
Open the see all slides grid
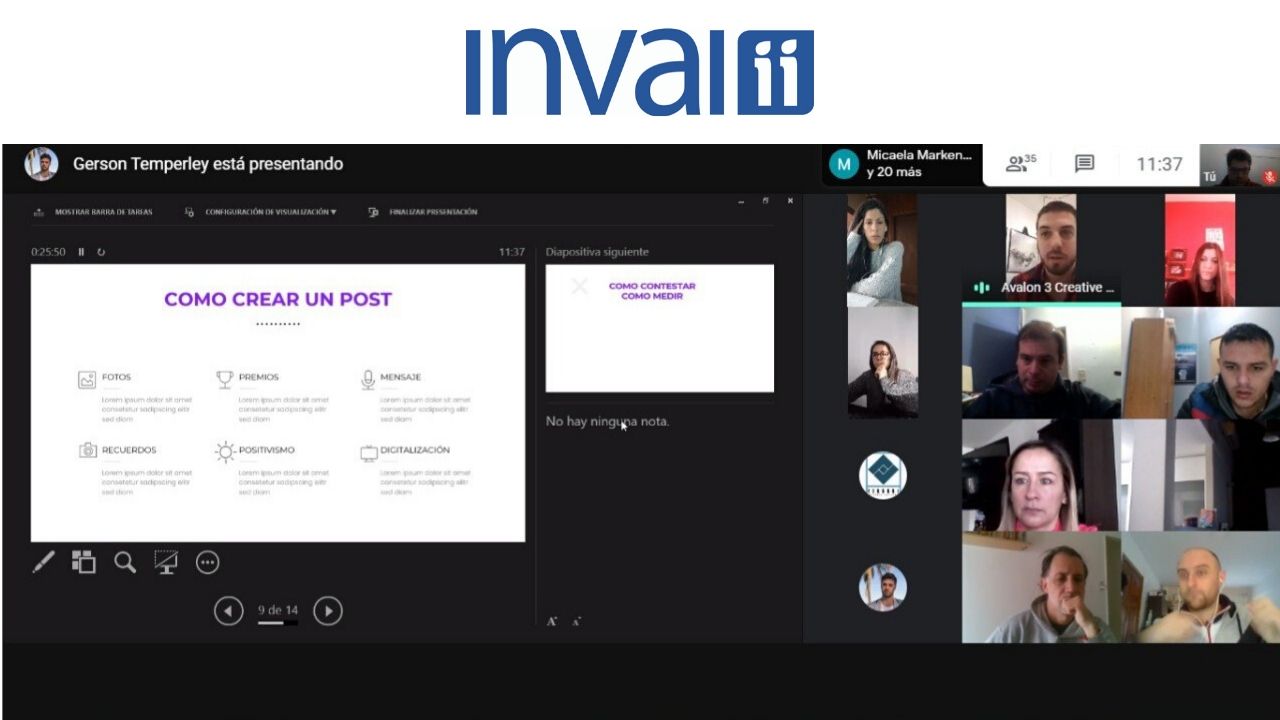[x=84, y=562]
